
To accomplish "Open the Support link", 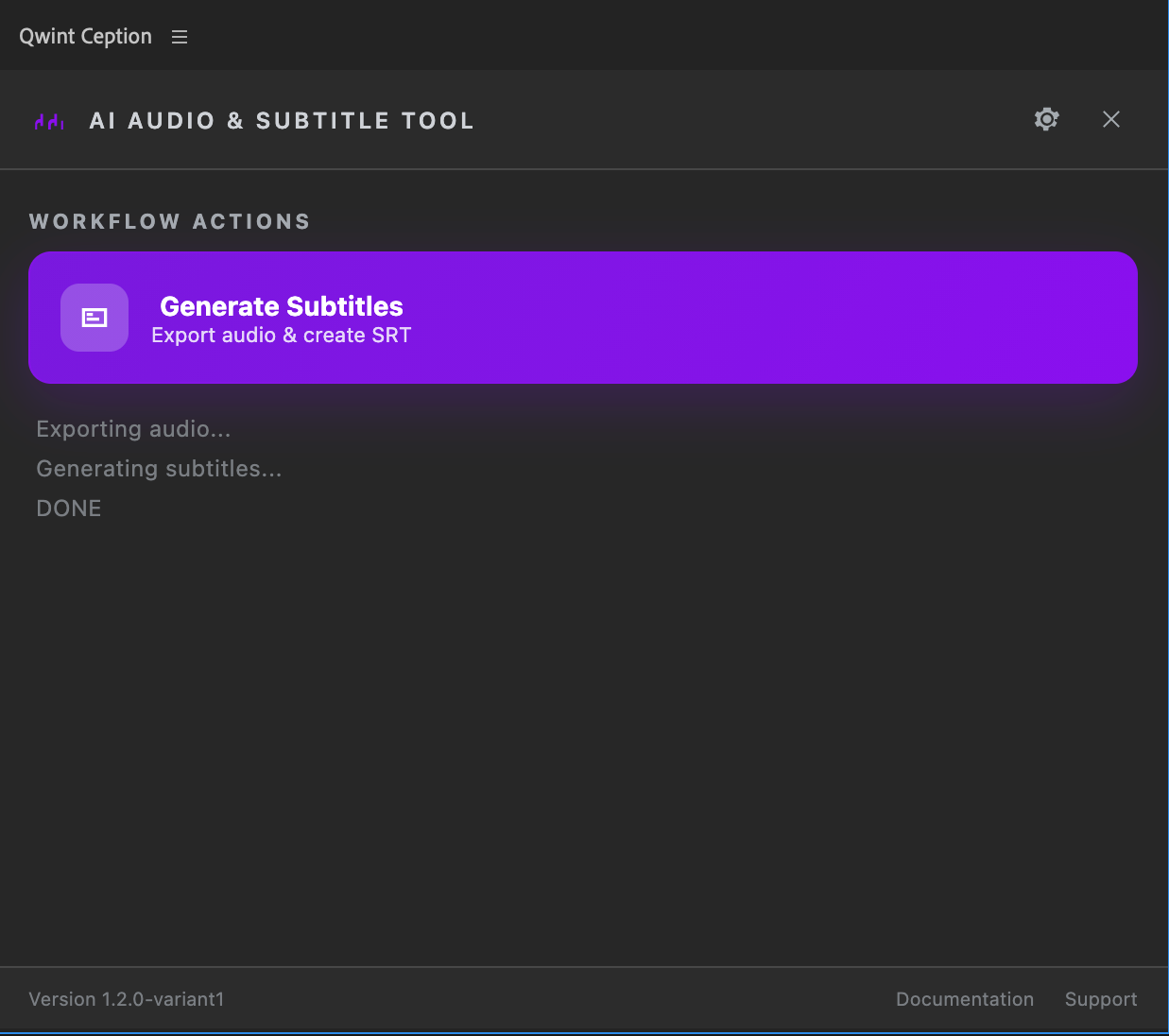I will pos(1100,999).
